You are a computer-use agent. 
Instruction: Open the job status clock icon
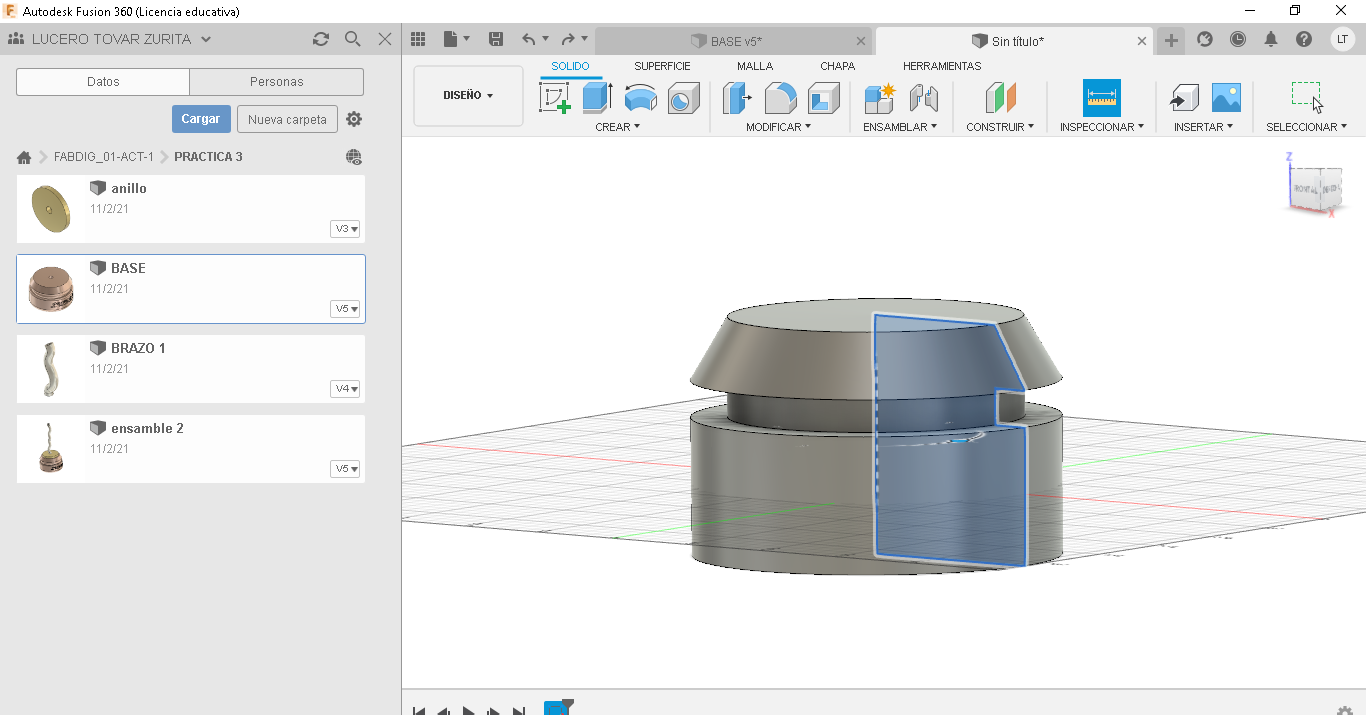tap(1238, 39)
